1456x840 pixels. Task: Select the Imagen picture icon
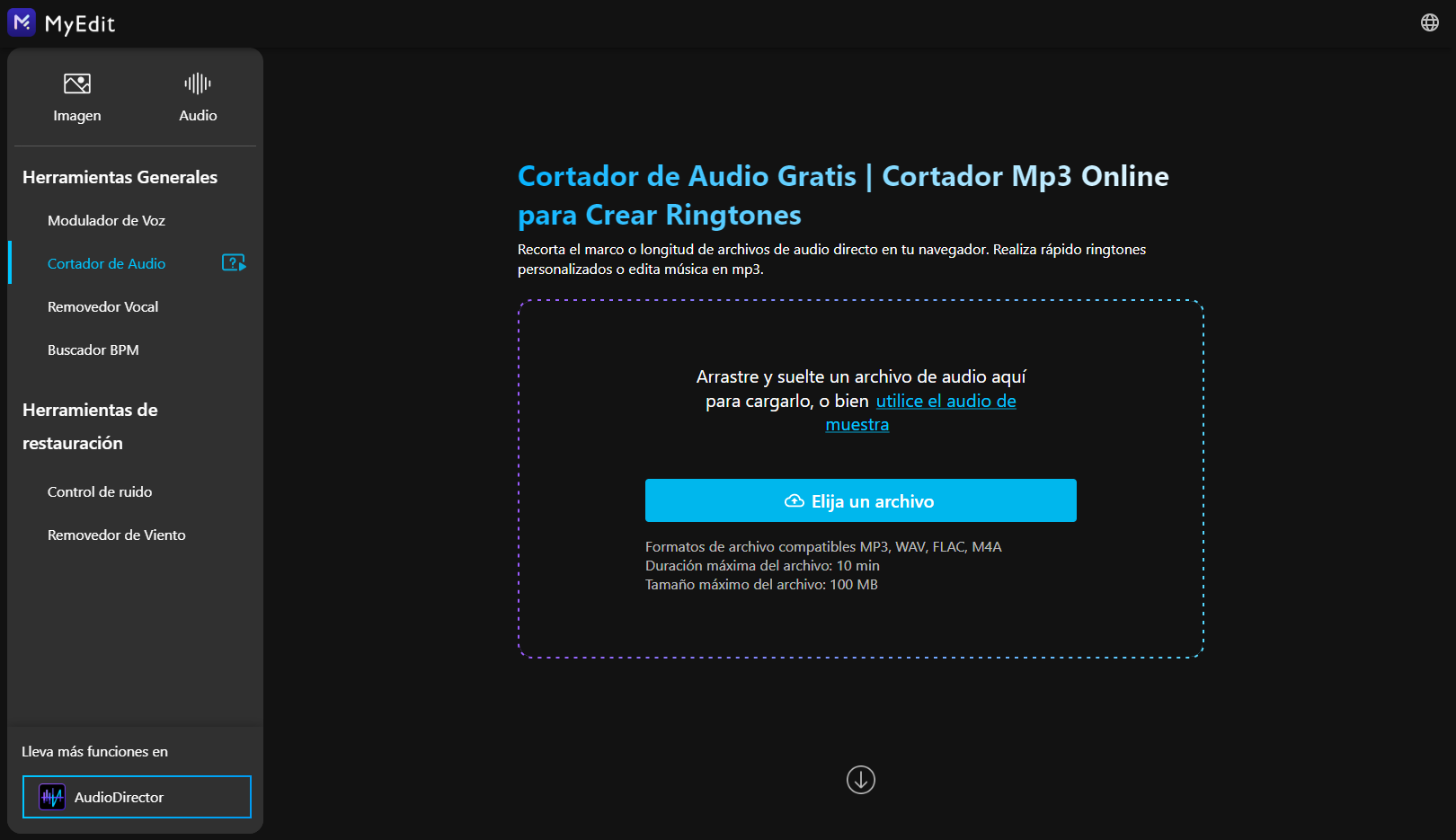(x=77, y=84)
